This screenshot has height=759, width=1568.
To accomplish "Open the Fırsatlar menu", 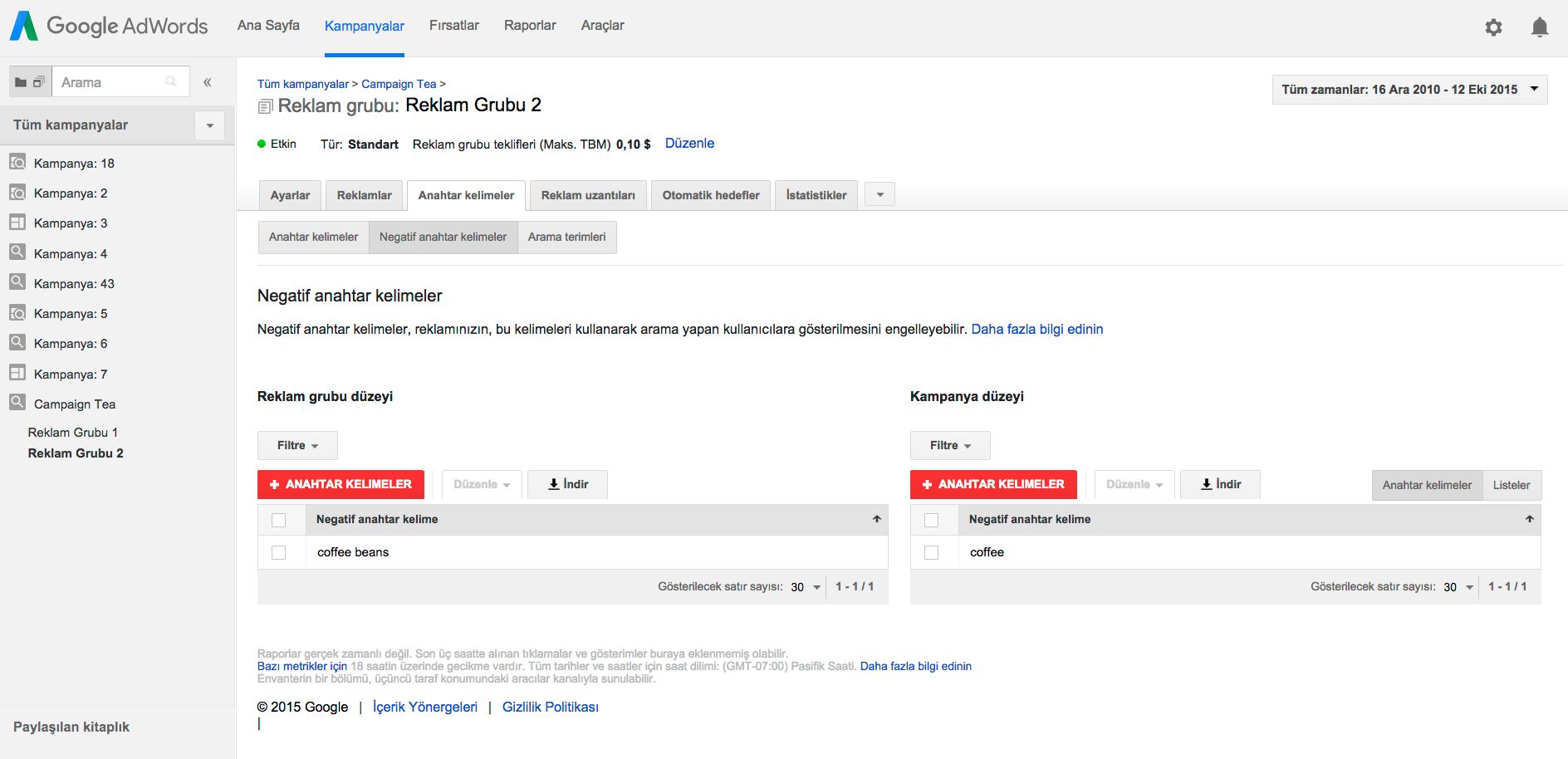I will click(453, 25).
